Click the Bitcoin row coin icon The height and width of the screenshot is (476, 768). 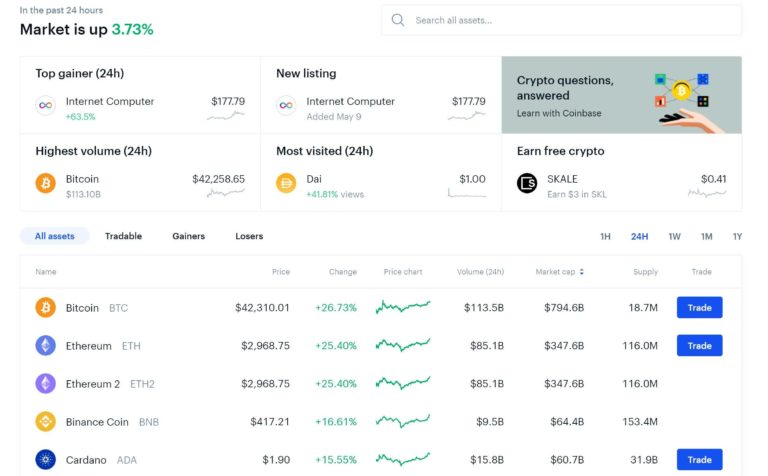[x=46, y=308]
